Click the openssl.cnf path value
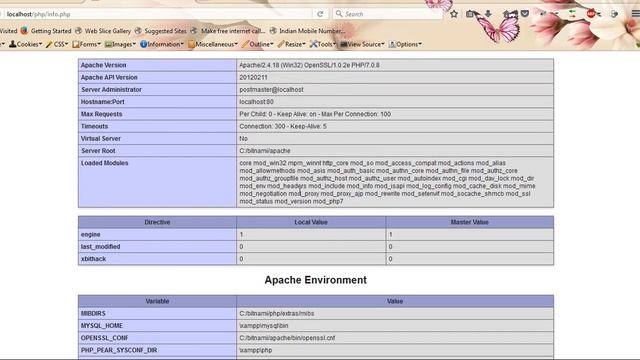 coord(287,338)
